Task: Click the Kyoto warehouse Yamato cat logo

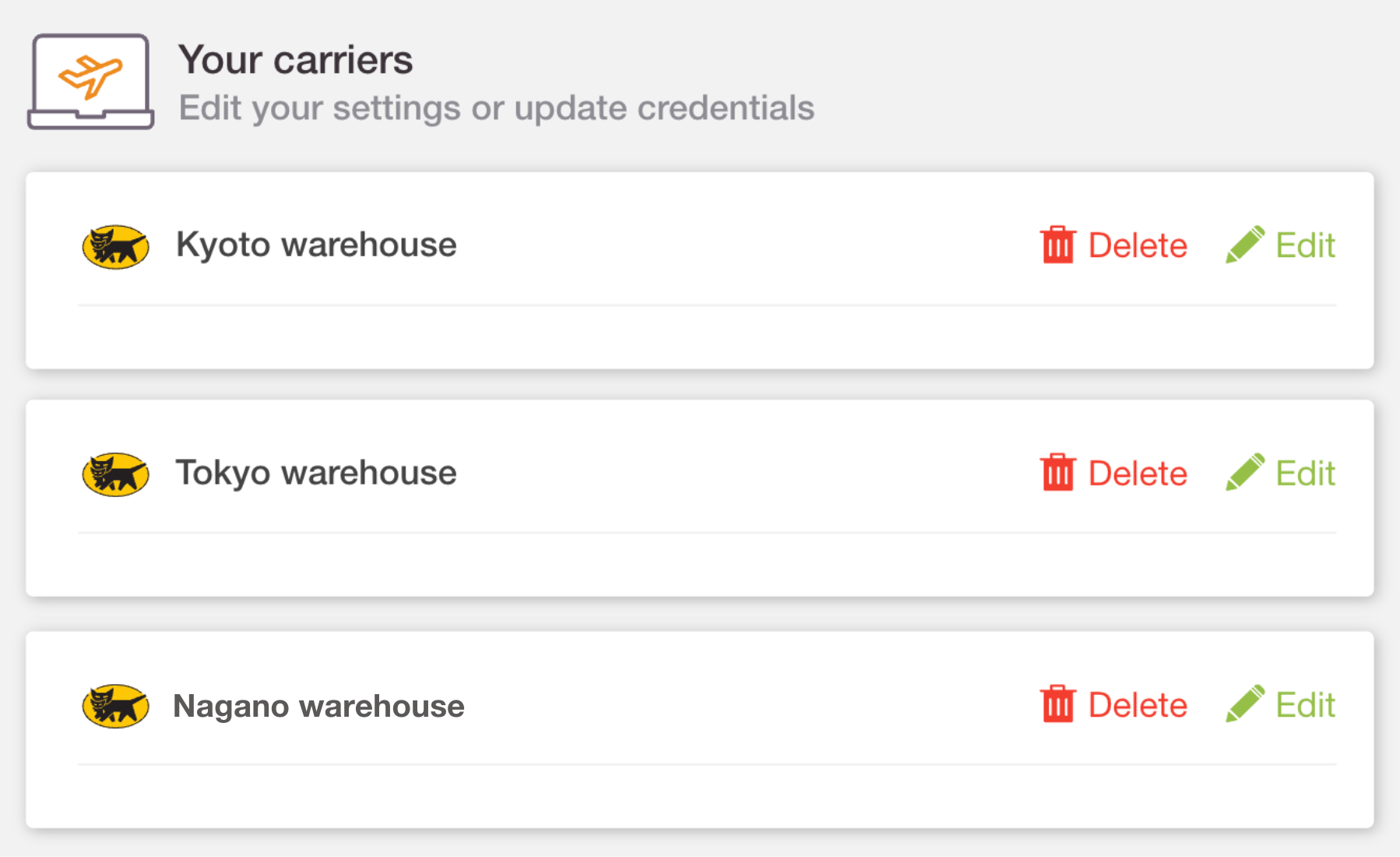Action: (115, 247)
